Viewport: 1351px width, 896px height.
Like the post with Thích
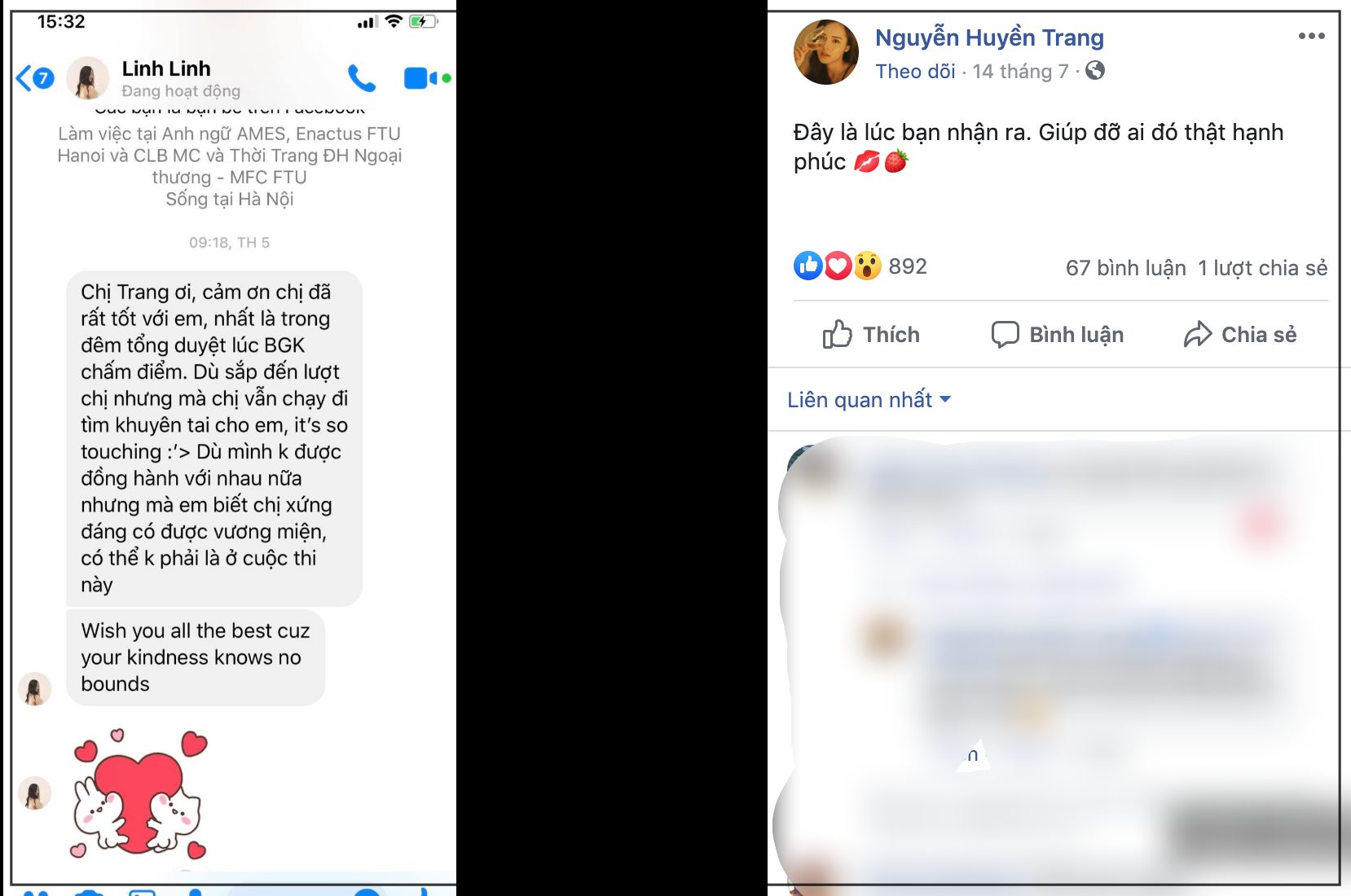(x=871, y=335)
